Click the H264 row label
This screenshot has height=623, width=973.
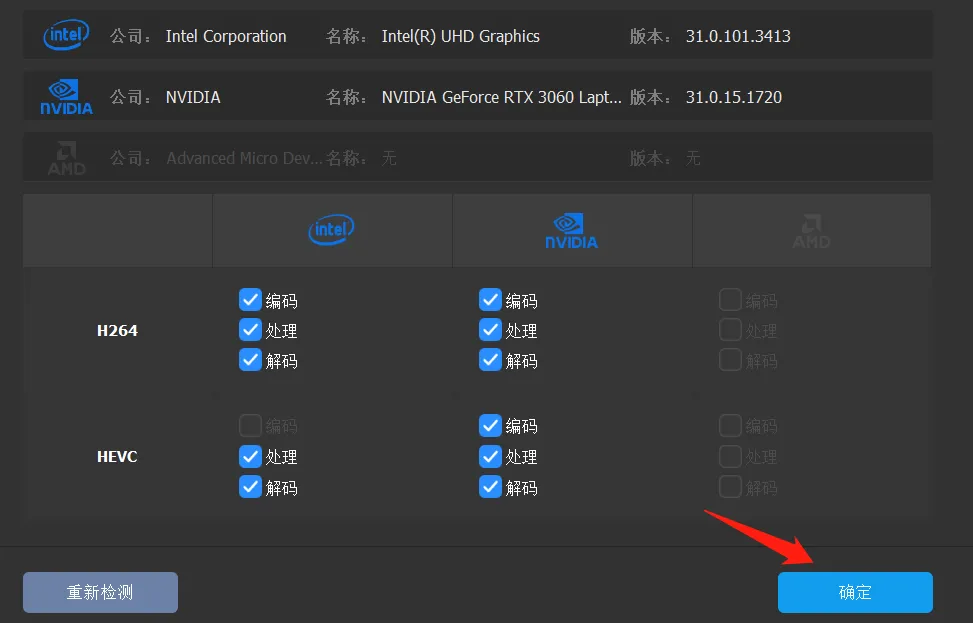(x=117, y=331)
